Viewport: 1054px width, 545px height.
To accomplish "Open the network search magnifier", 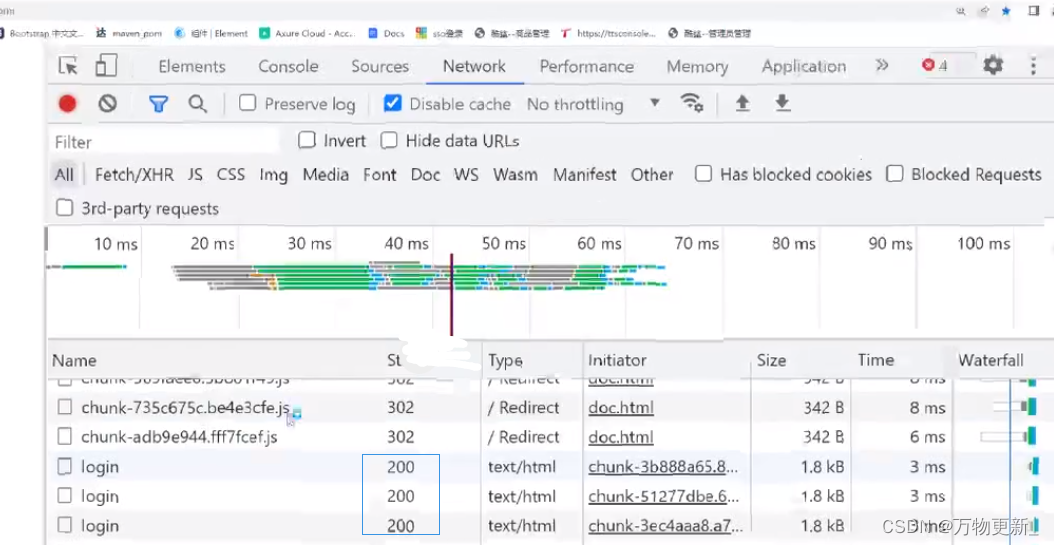I will tap(197, 103).
